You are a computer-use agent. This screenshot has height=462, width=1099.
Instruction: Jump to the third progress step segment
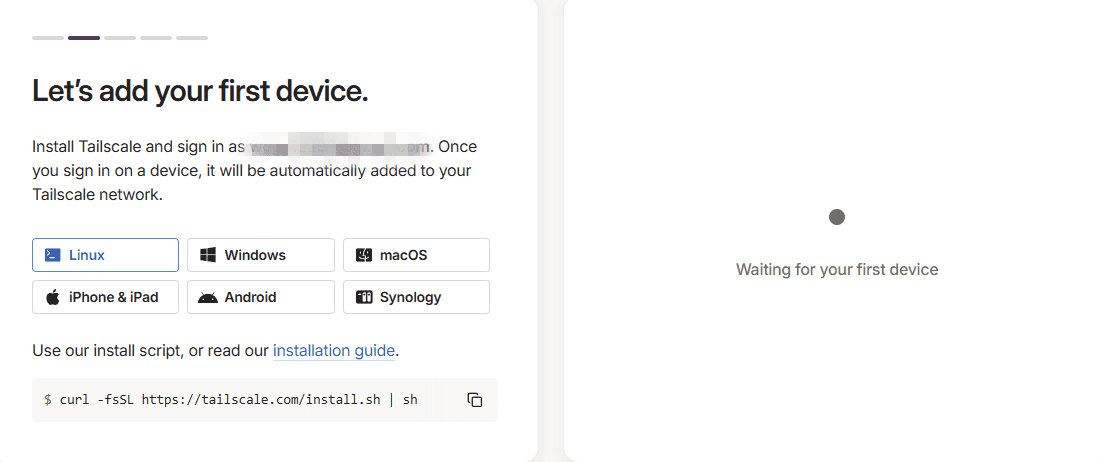coord(120,38)
